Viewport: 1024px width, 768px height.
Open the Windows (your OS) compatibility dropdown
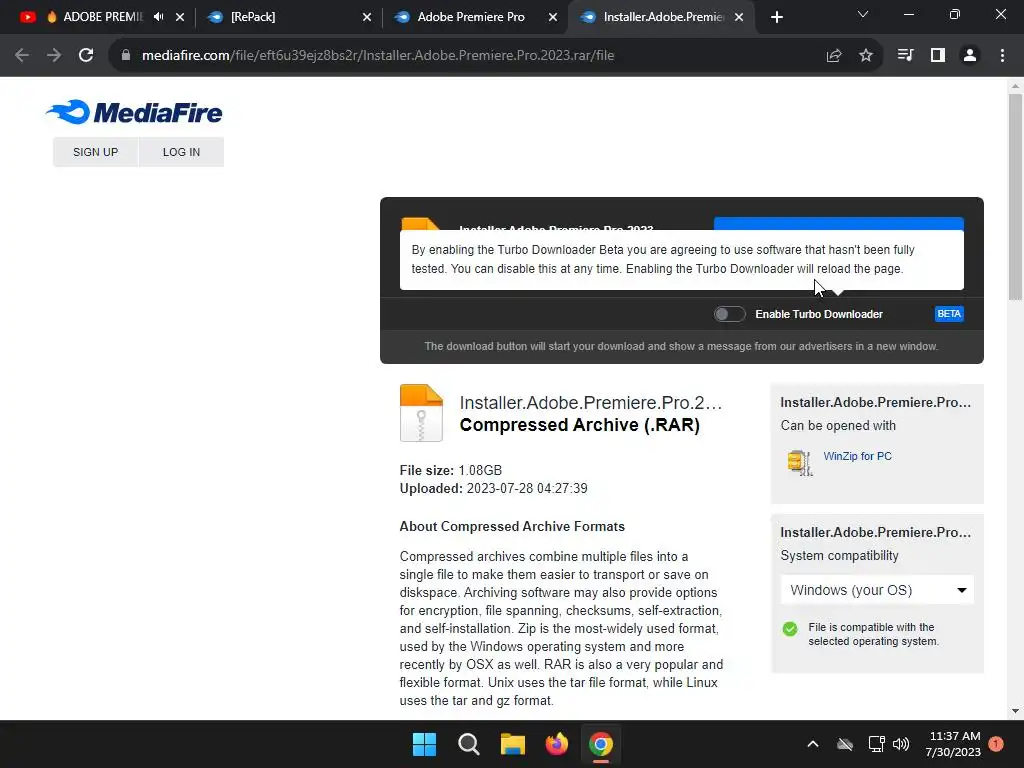click(877, 590)
